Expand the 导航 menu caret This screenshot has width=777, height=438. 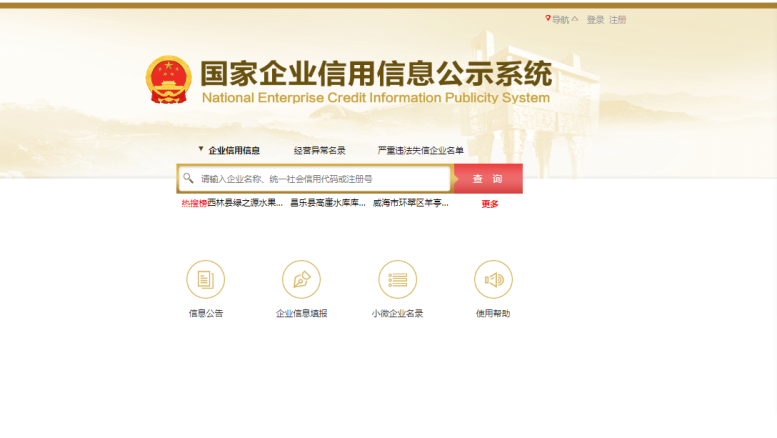[575, 19]
